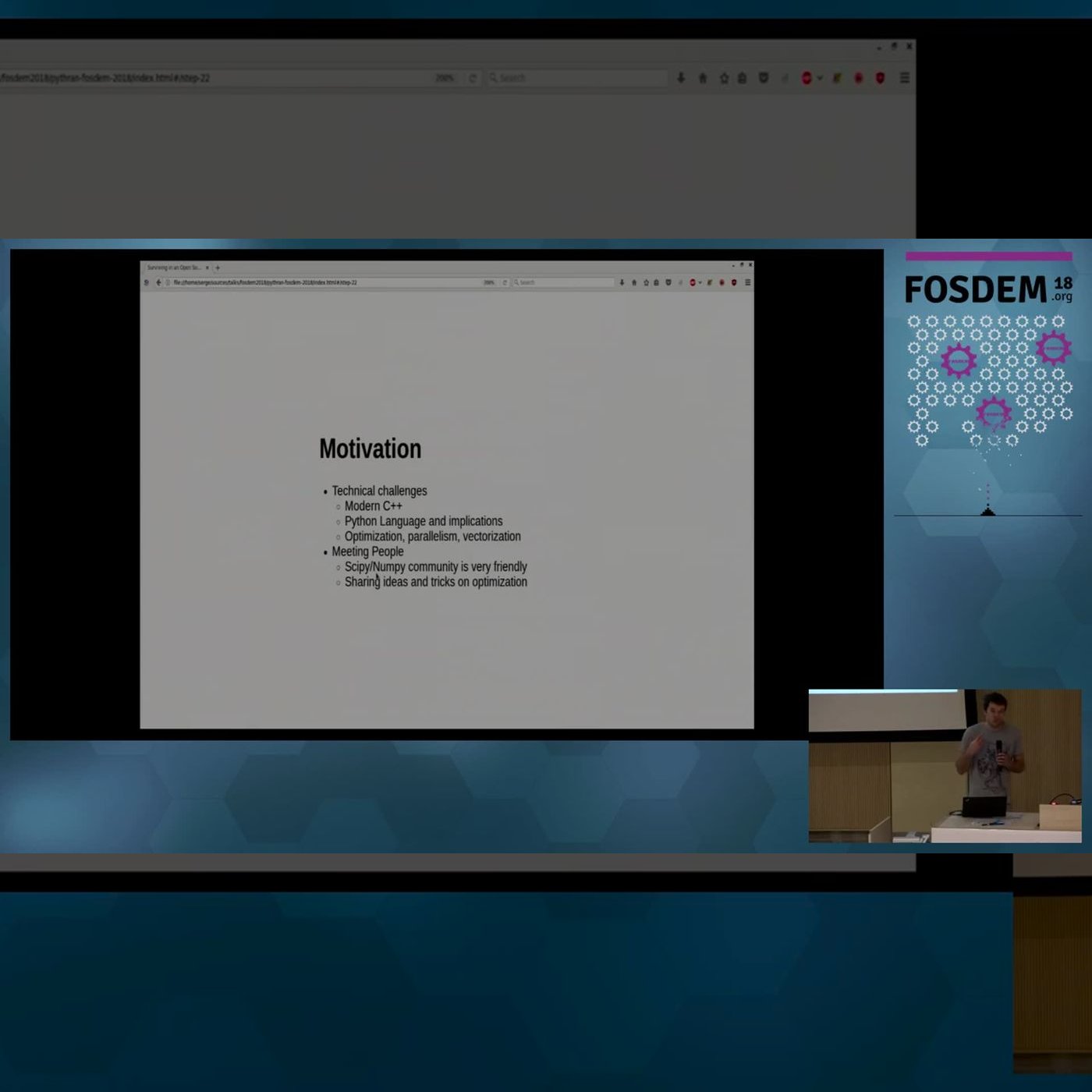The width and height of the screenshot is (1092, 1092).
Task: Click the "Modern C++" sub-bullet
Action: (374, 506)
